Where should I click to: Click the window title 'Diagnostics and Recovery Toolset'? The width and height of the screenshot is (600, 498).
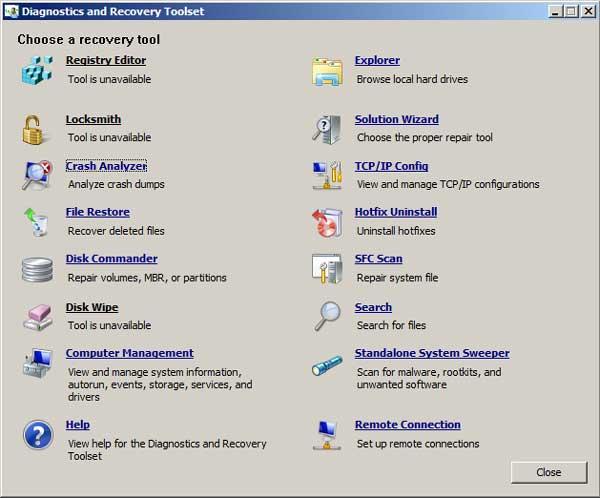[x=112, y=11]
